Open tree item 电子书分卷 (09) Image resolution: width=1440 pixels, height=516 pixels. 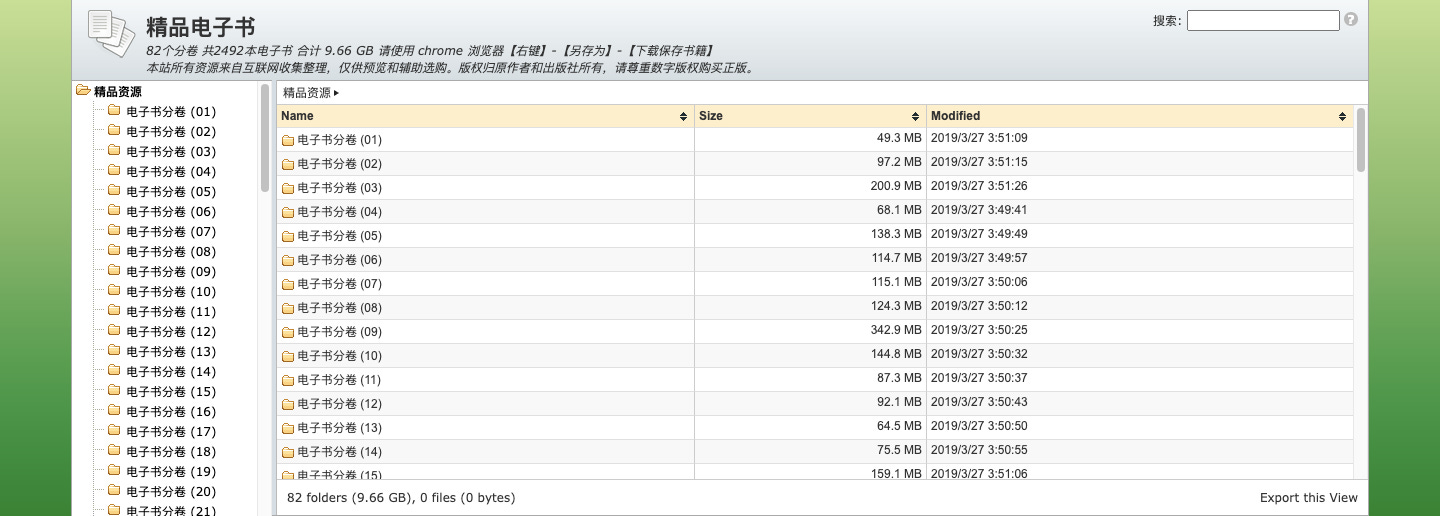[x=171, y=272]
